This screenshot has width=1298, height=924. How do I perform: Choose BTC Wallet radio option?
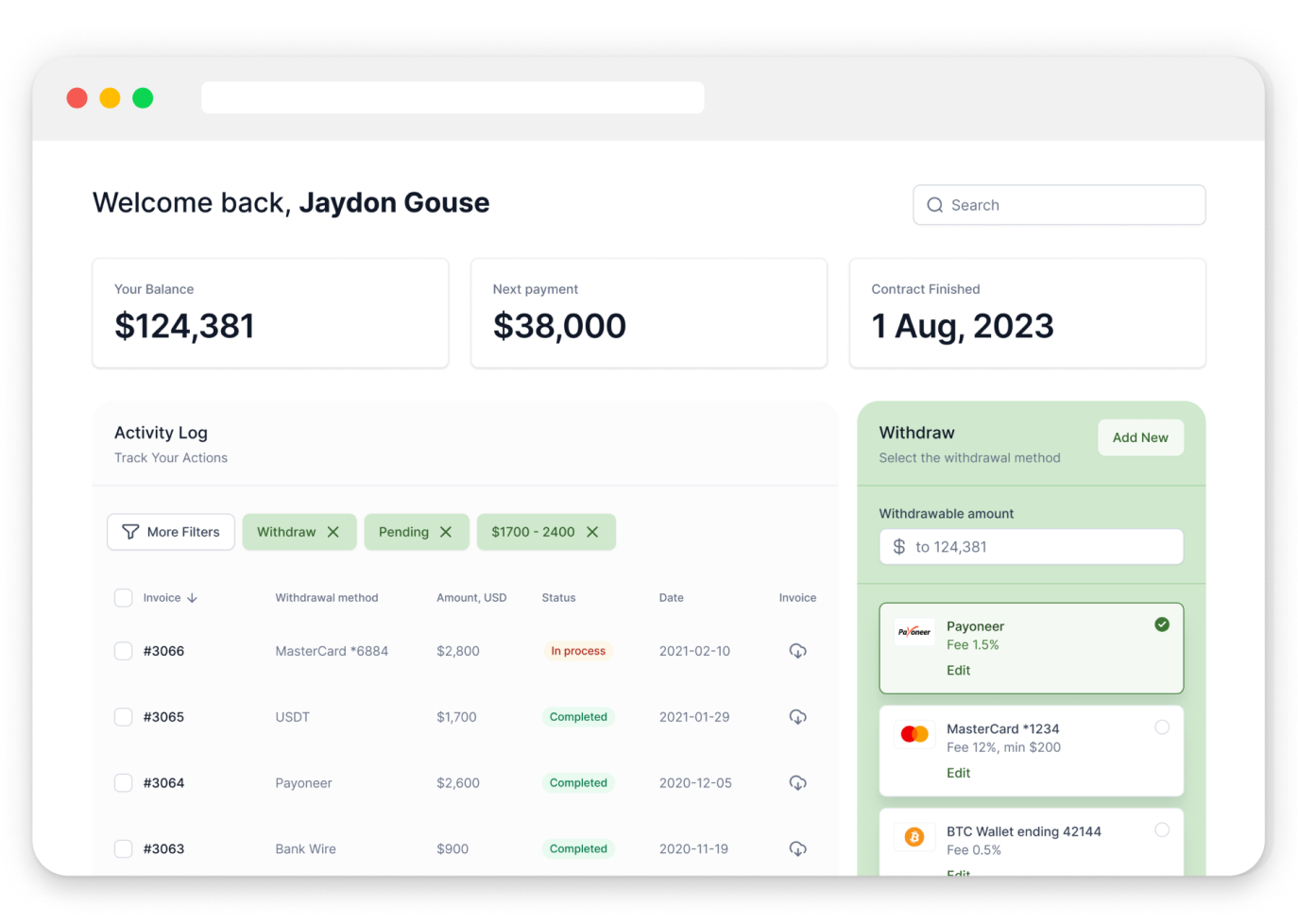[1162, 830]
